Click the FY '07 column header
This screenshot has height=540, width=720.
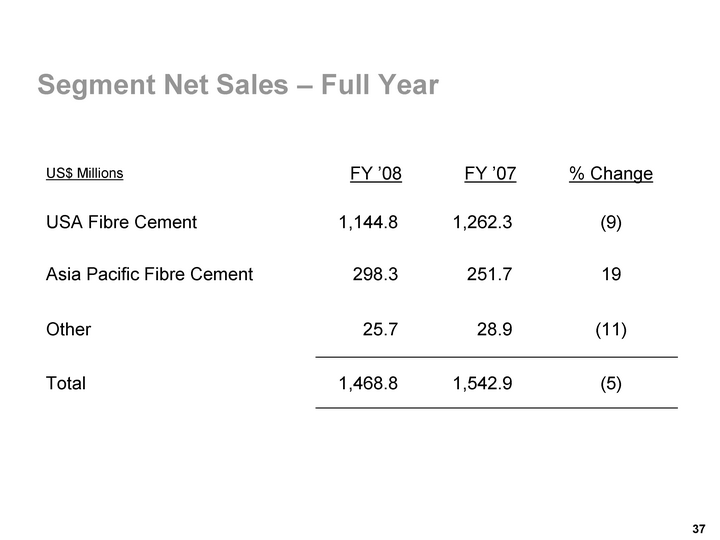tap(490, 174)
